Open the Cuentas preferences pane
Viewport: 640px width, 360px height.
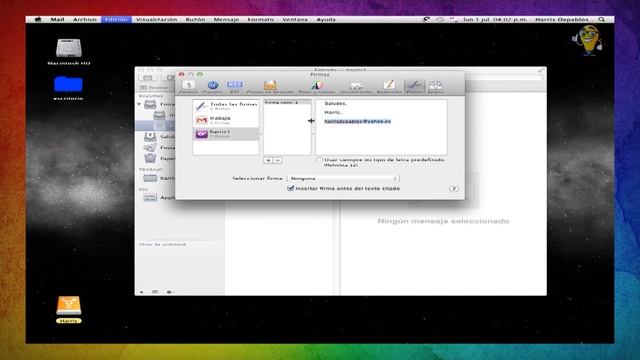tap(213, 87)
